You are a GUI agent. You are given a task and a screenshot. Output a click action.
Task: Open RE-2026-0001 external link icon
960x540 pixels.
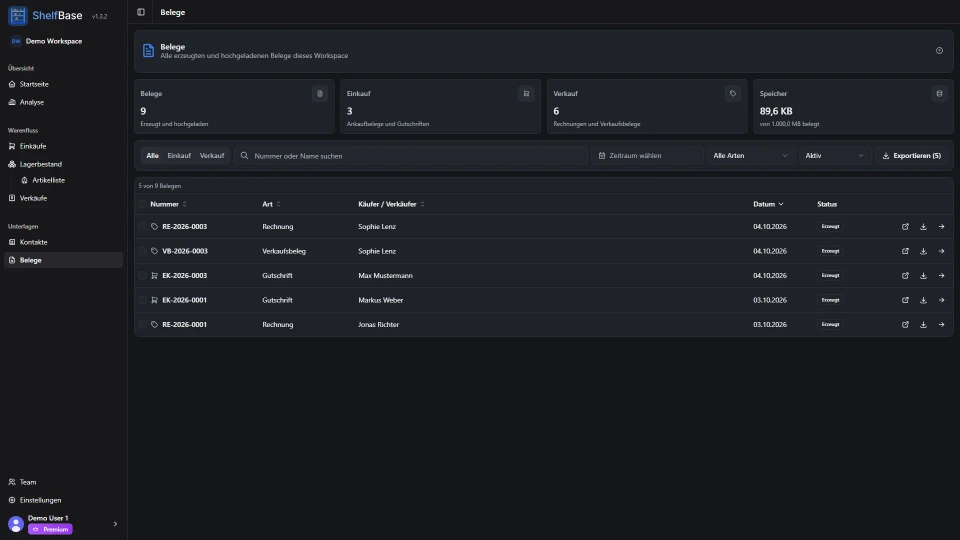[906, 324]
